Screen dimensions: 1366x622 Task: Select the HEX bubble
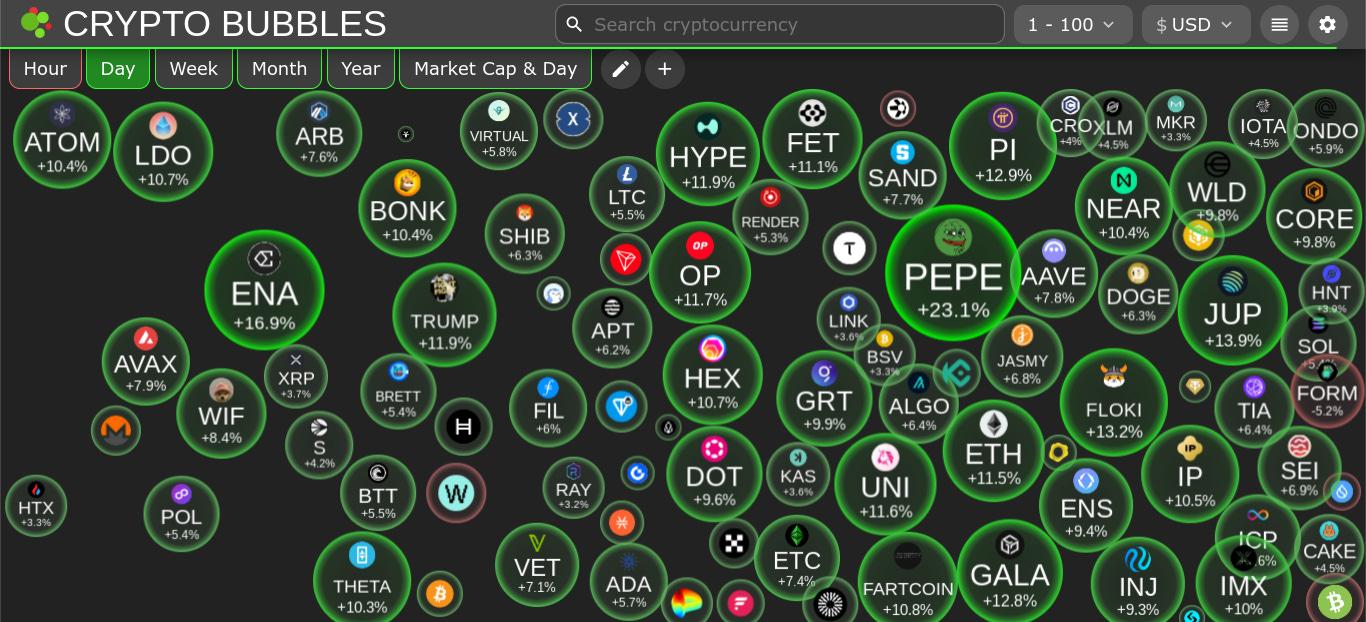click(712, 375)
